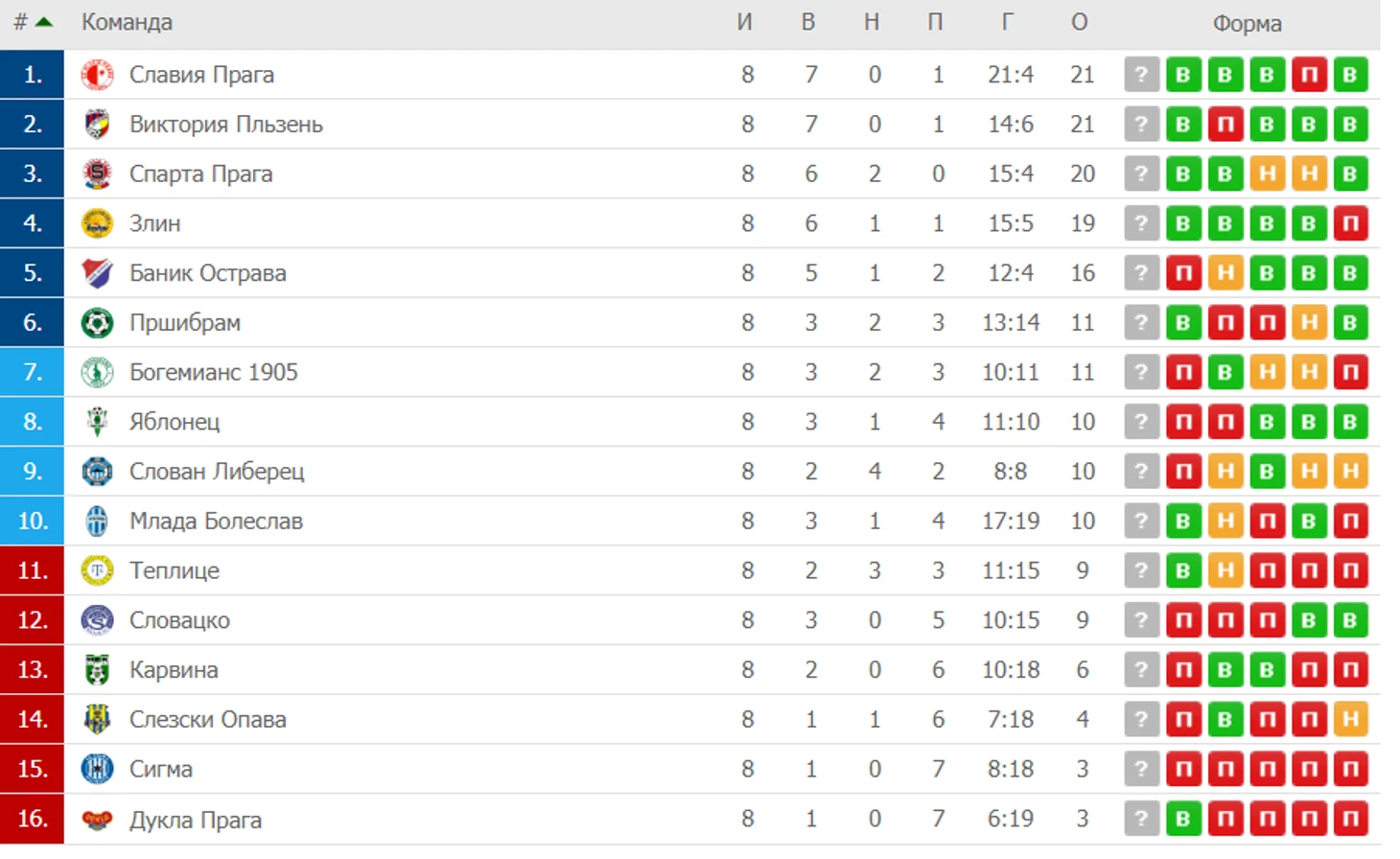Open the Млада Болеслав team link

[x=216, y=521]
